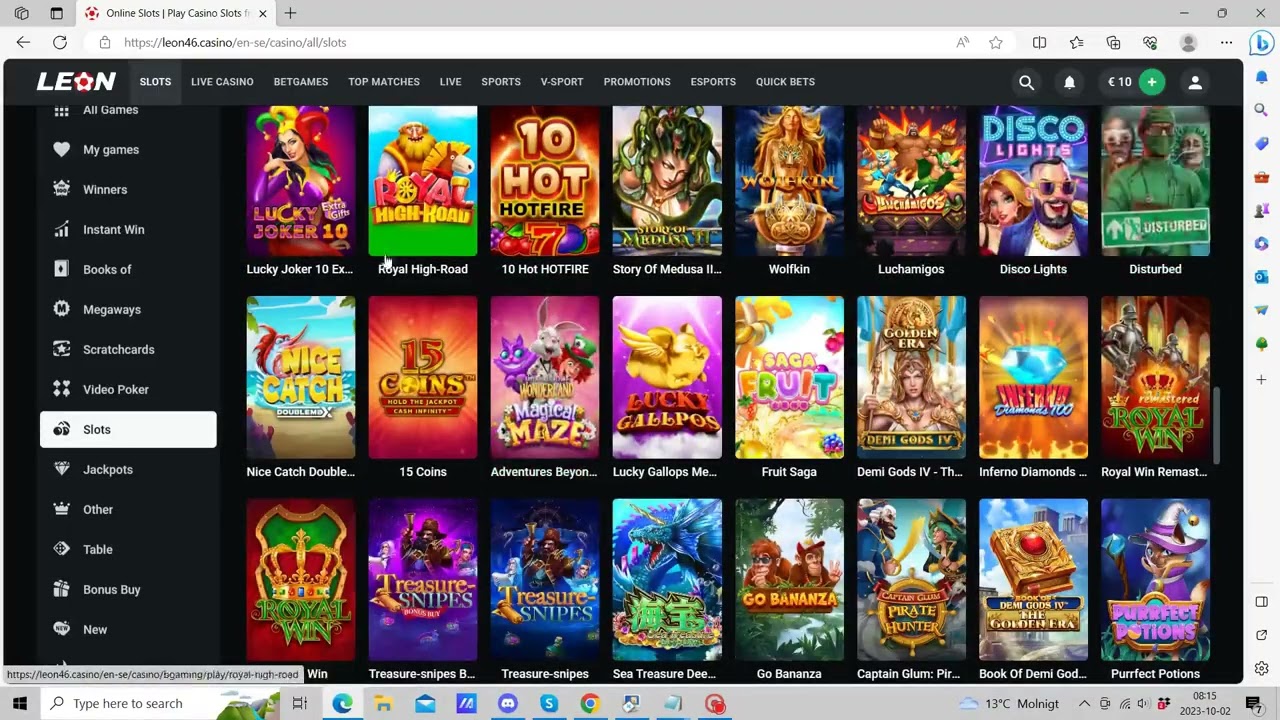Open Microsoft Edge from the taskbar
This screenshot has width=1280, height=720.
click(342, 704)
